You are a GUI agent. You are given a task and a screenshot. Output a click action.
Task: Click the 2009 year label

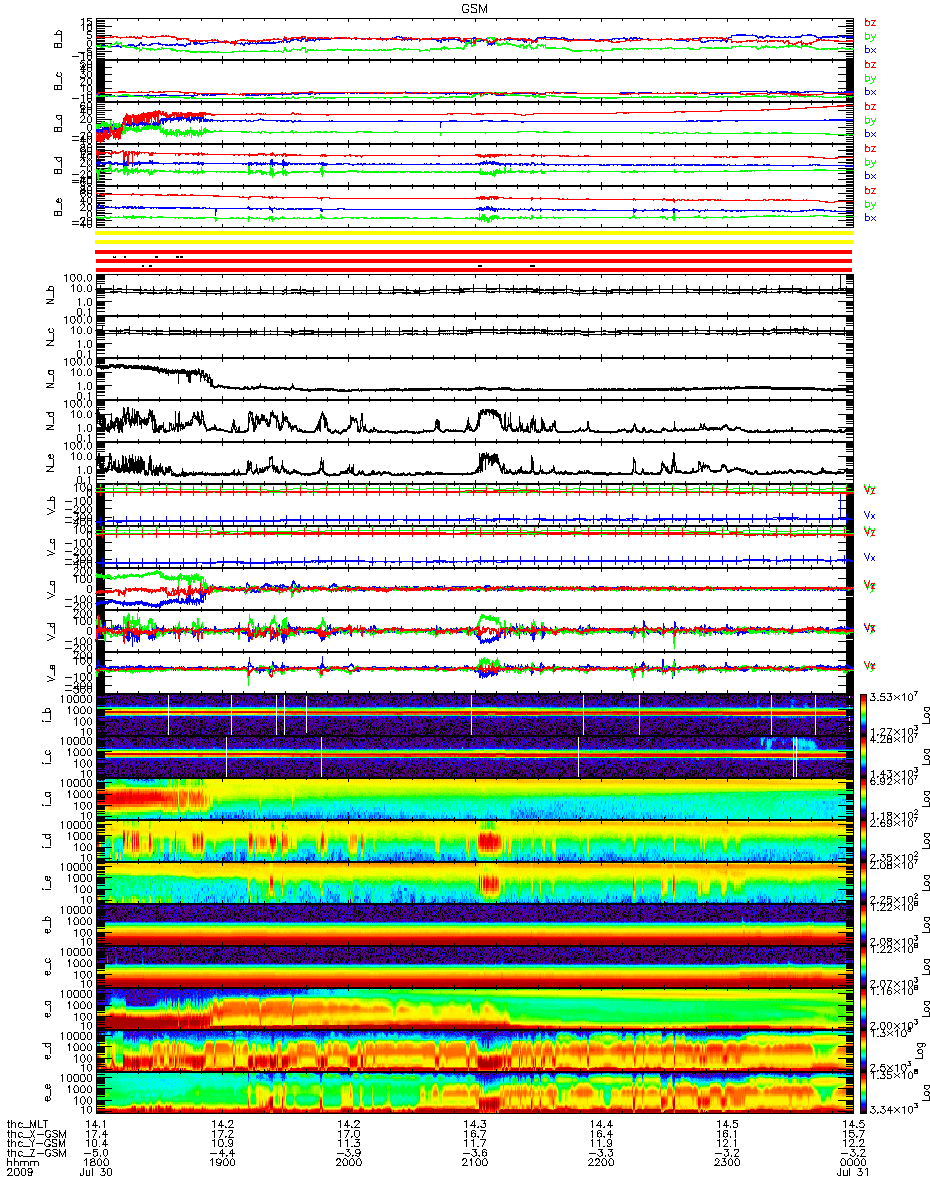tap(19, 1171)
